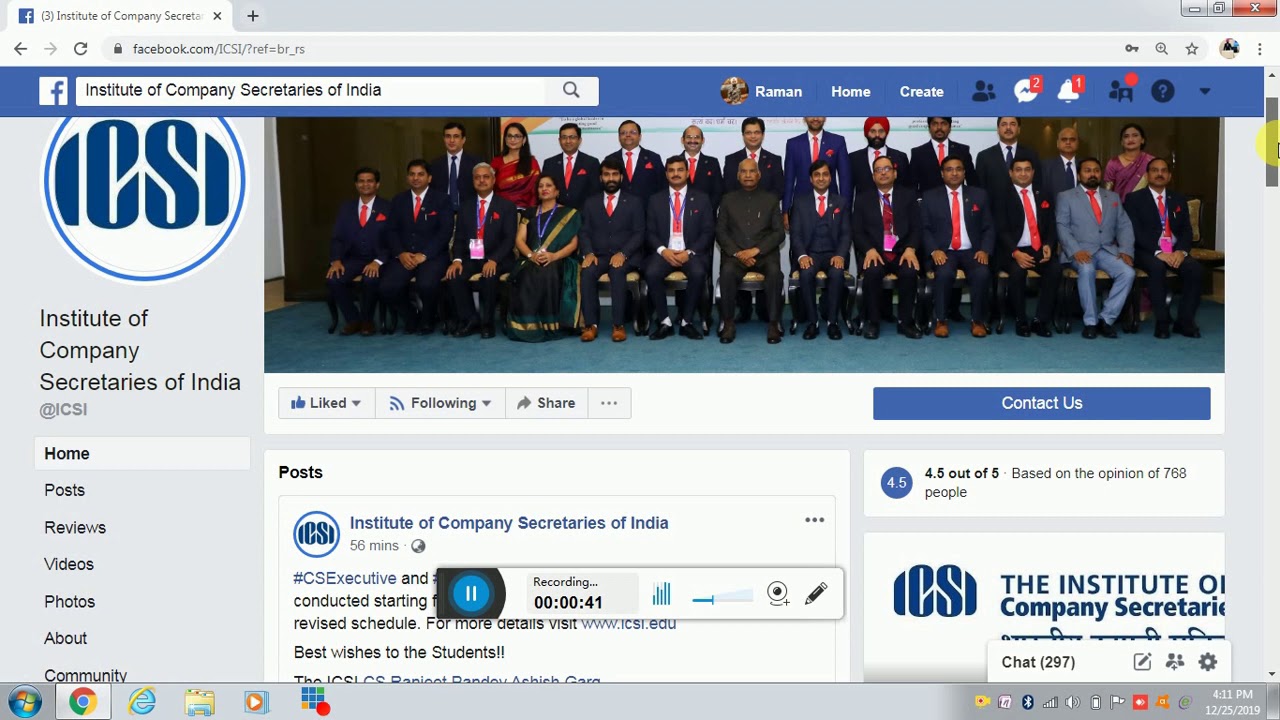Open Internet Explorer from the taskbar

pos(142,702)
